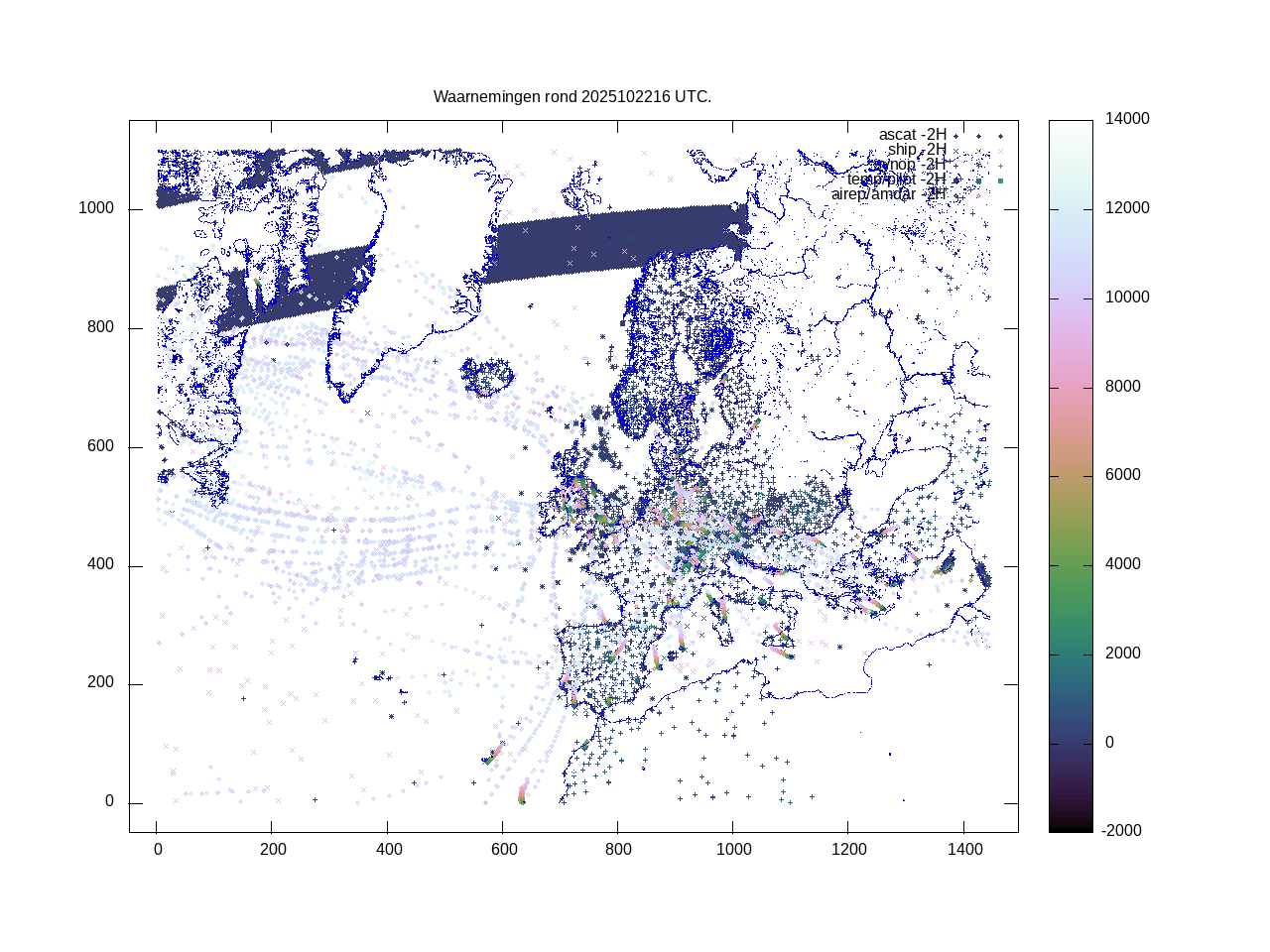Click the 1000 y-axis tick label
Viewport: 1270px width, 952px height.
(96, 208)
